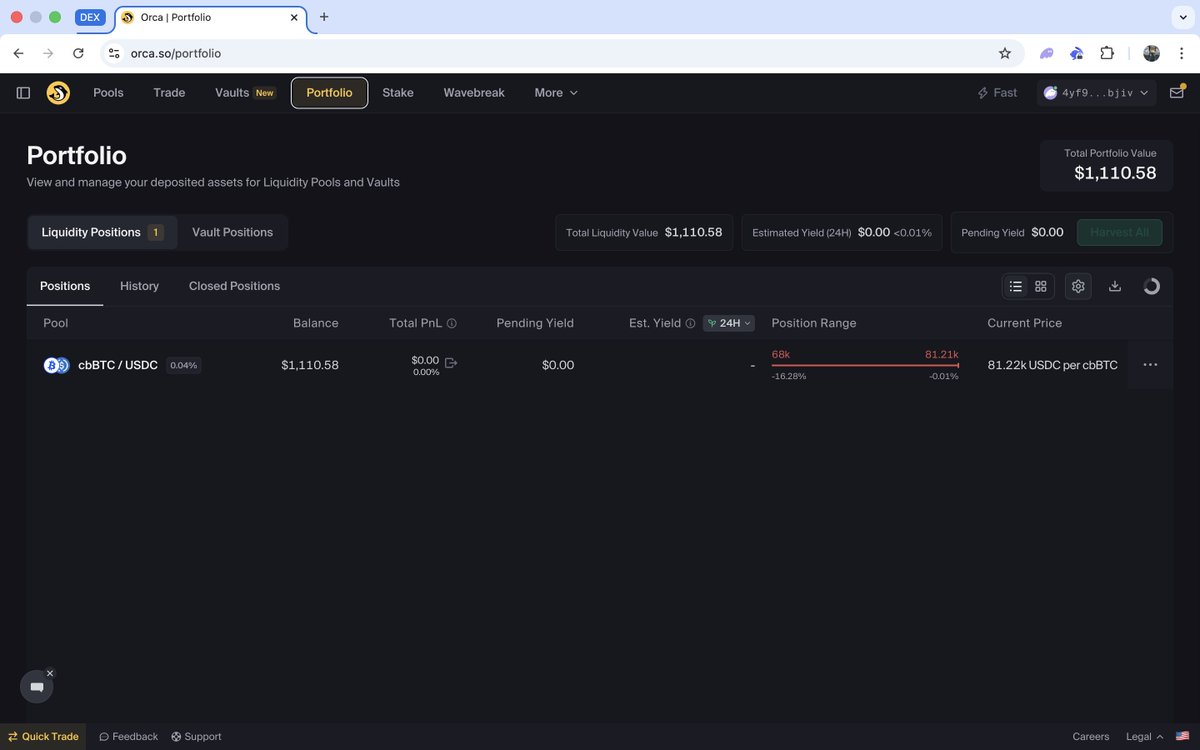Select the Portfolio nav item
Image resolution: width=1200 pixels, height=750 pixels.
click(329, 93)
